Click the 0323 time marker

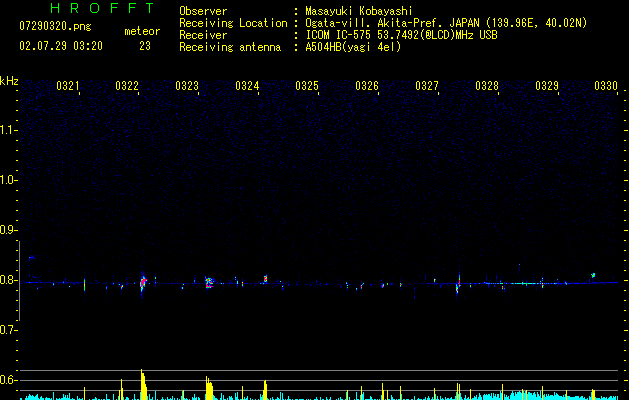point(187,86)
